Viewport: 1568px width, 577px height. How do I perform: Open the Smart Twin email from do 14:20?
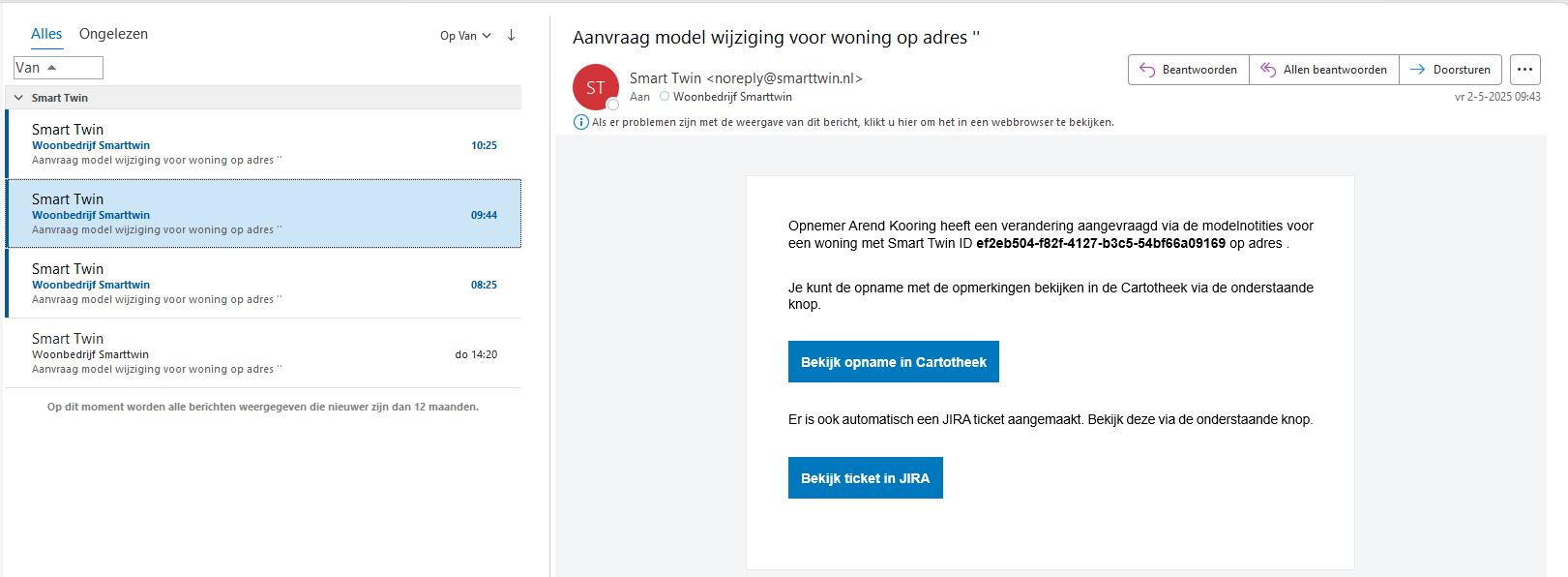click(263, 353)
